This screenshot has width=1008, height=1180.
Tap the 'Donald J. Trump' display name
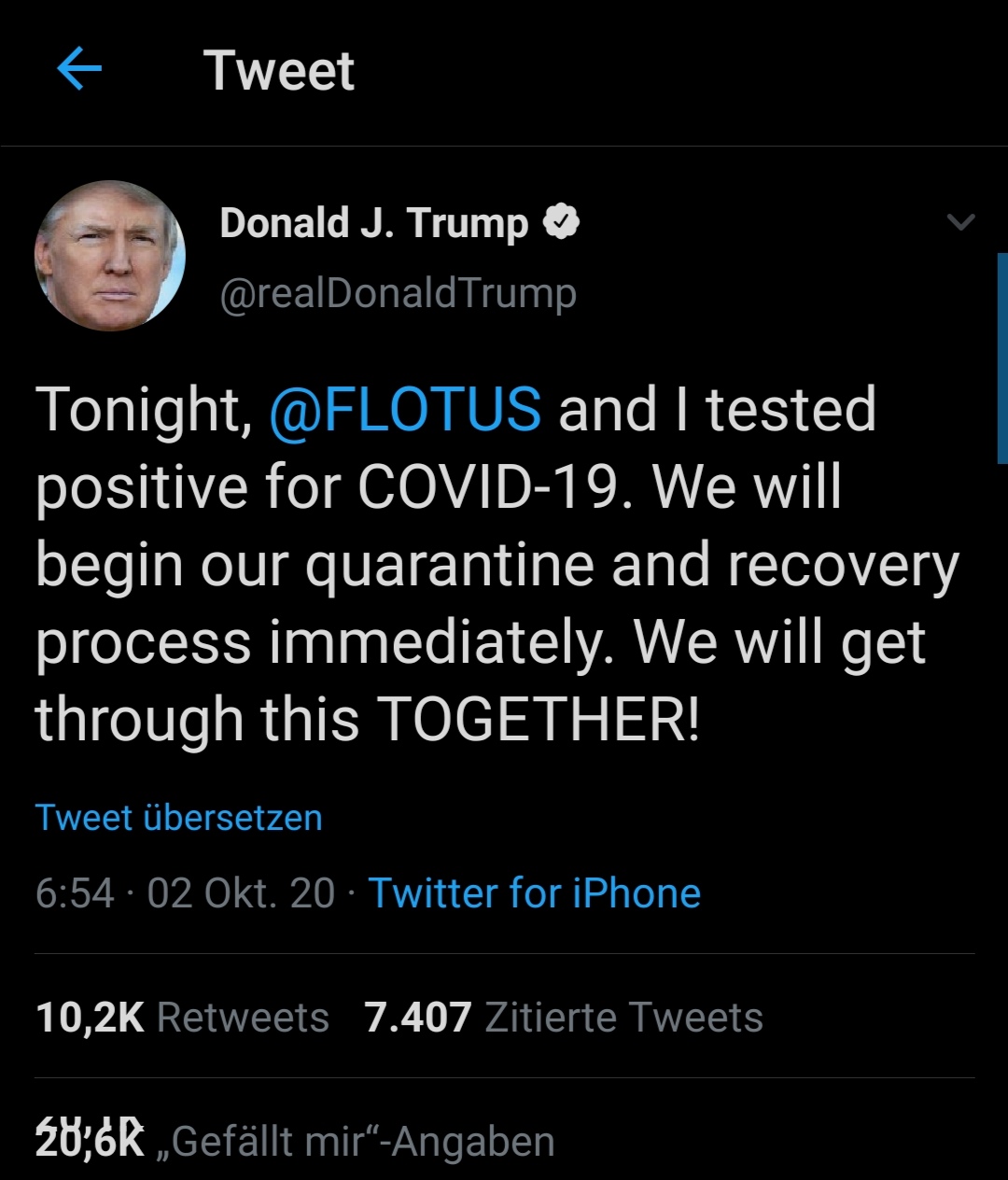coord(373,223)
